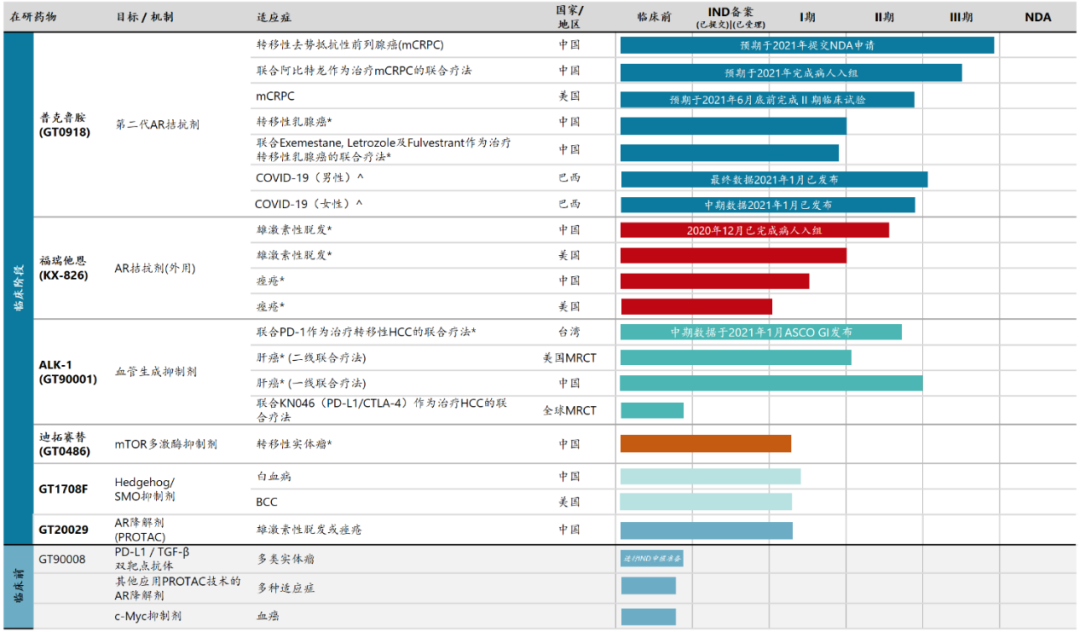Click the GT20029 drug label
This screenshot has width=1080, height=632.
63,529
